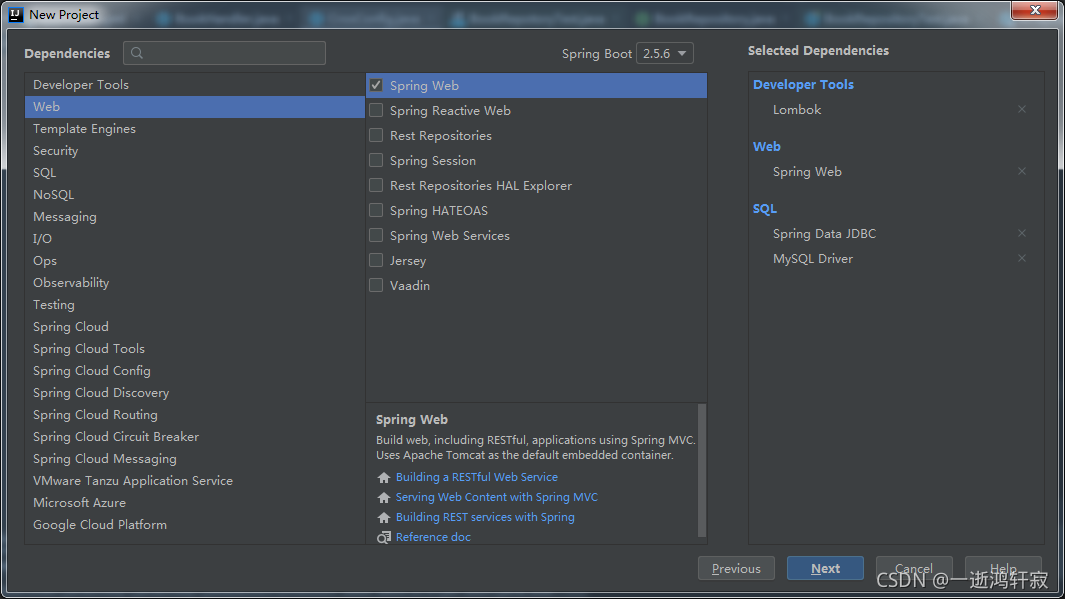Viewport: 1065px width, 599px height.
Task: Open Help for this dialog
Action: point(1003,568)
